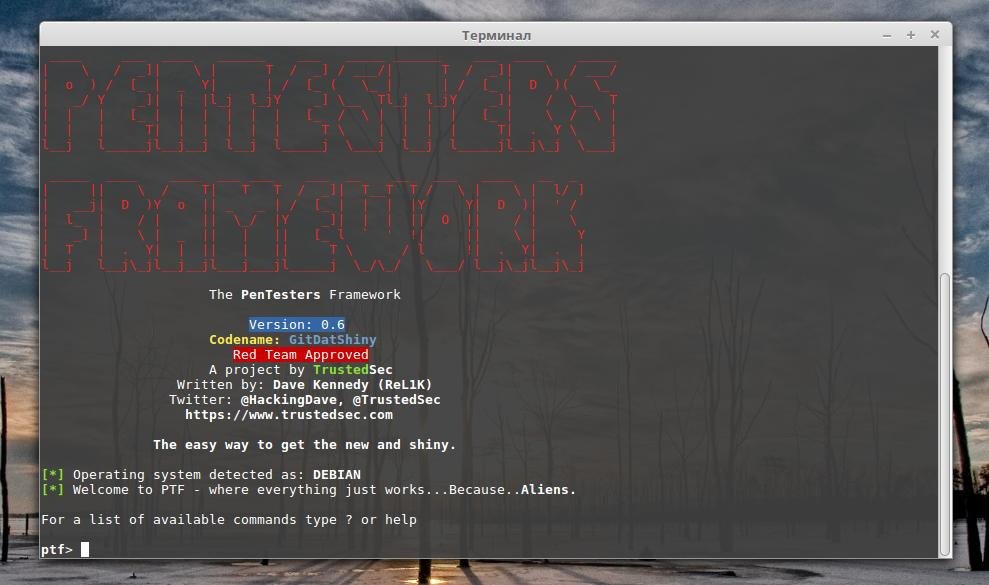Click 'Written by: Dave Kennedy (ReL1K)' line

coord(304,385)
